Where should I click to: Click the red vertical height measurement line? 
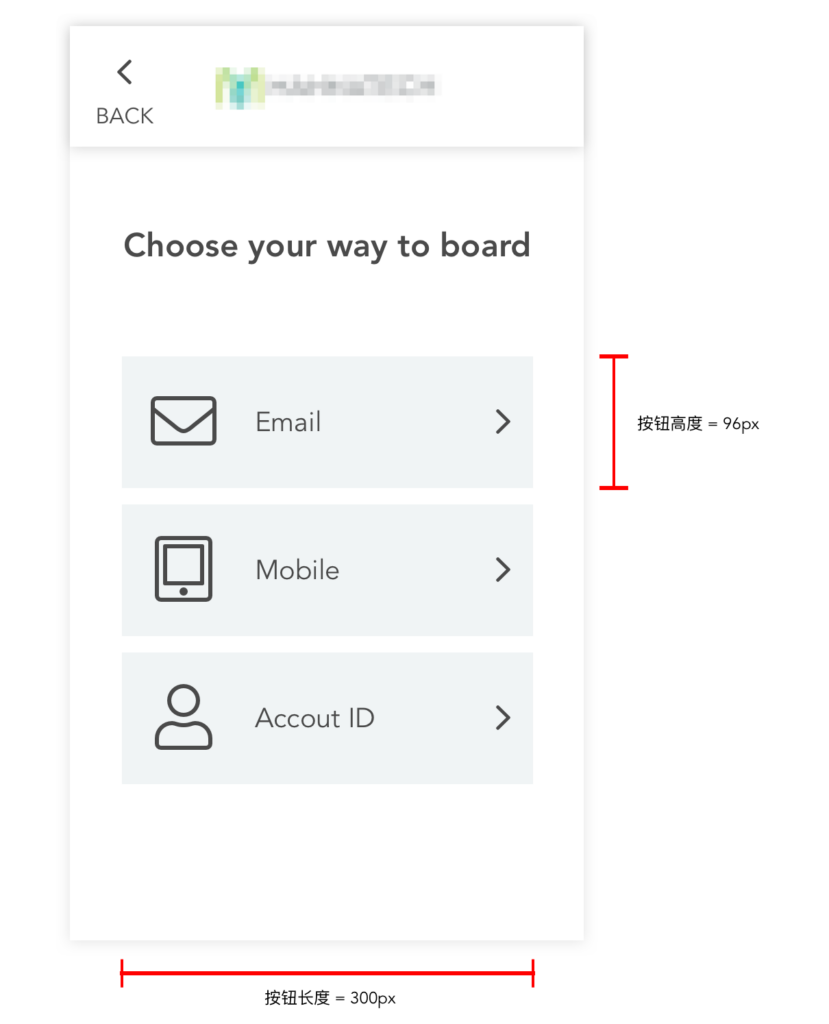pyautogui.click(x=614, y=422)
